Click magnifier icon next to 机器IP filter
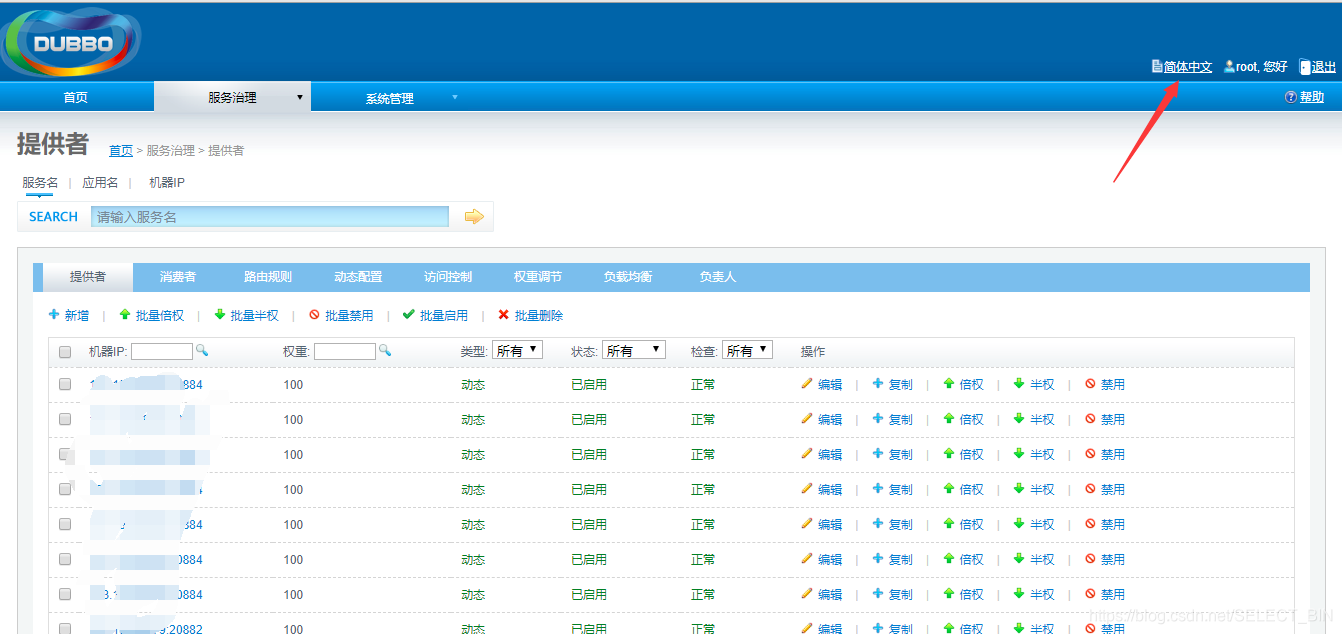The image size is (1342, 634). (x=201, y=350)
